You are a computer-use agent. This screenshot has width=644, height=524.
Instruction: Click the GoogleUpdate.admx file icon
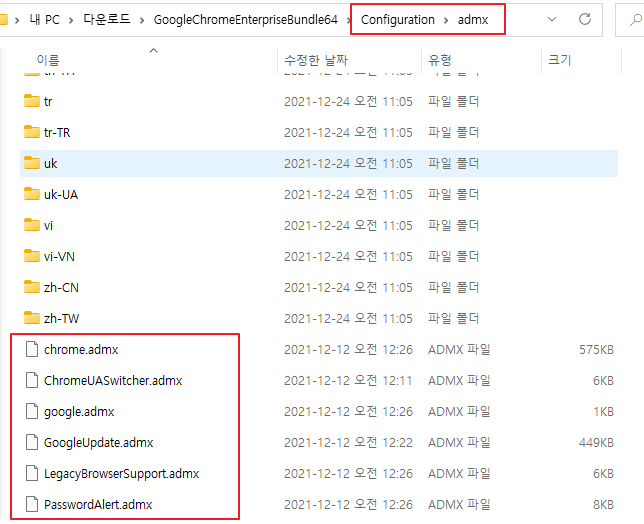(32, 442)
